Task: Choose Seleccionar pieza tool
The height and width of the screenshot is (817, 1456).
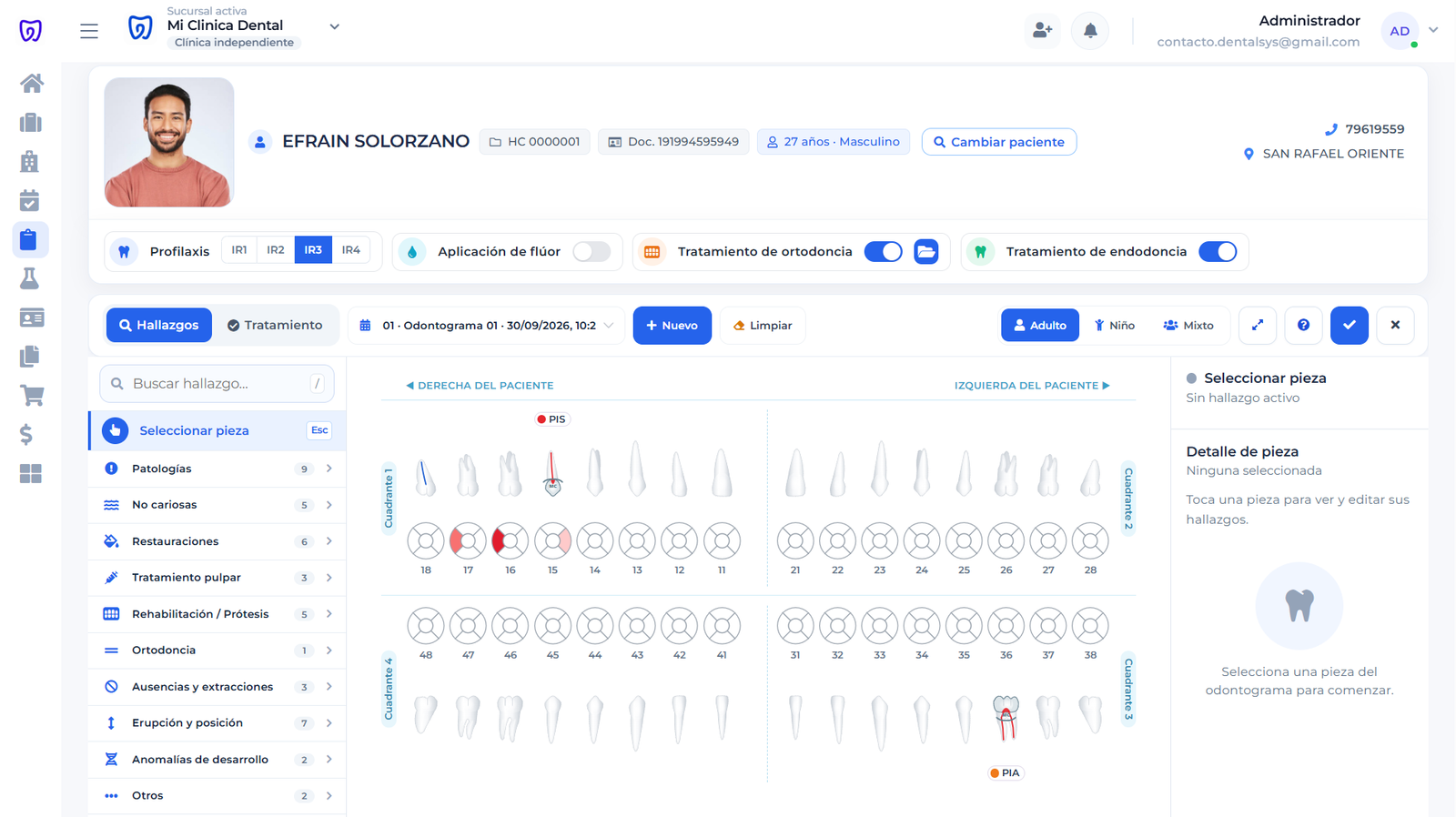Action: [x=217, y=430]
